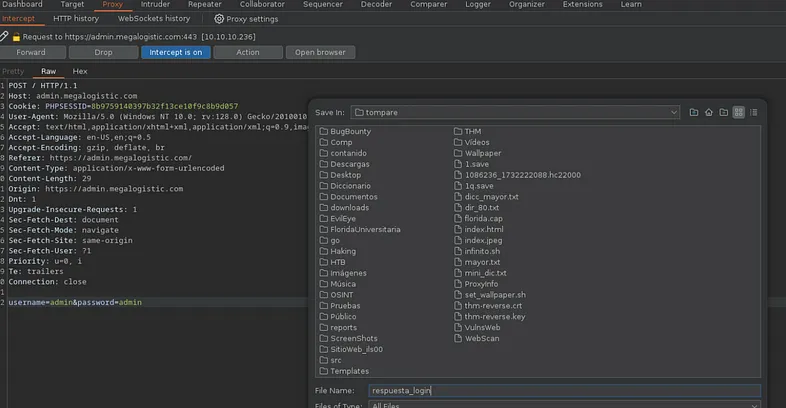Click the pencil edit icon beside request target

(4, 36)
